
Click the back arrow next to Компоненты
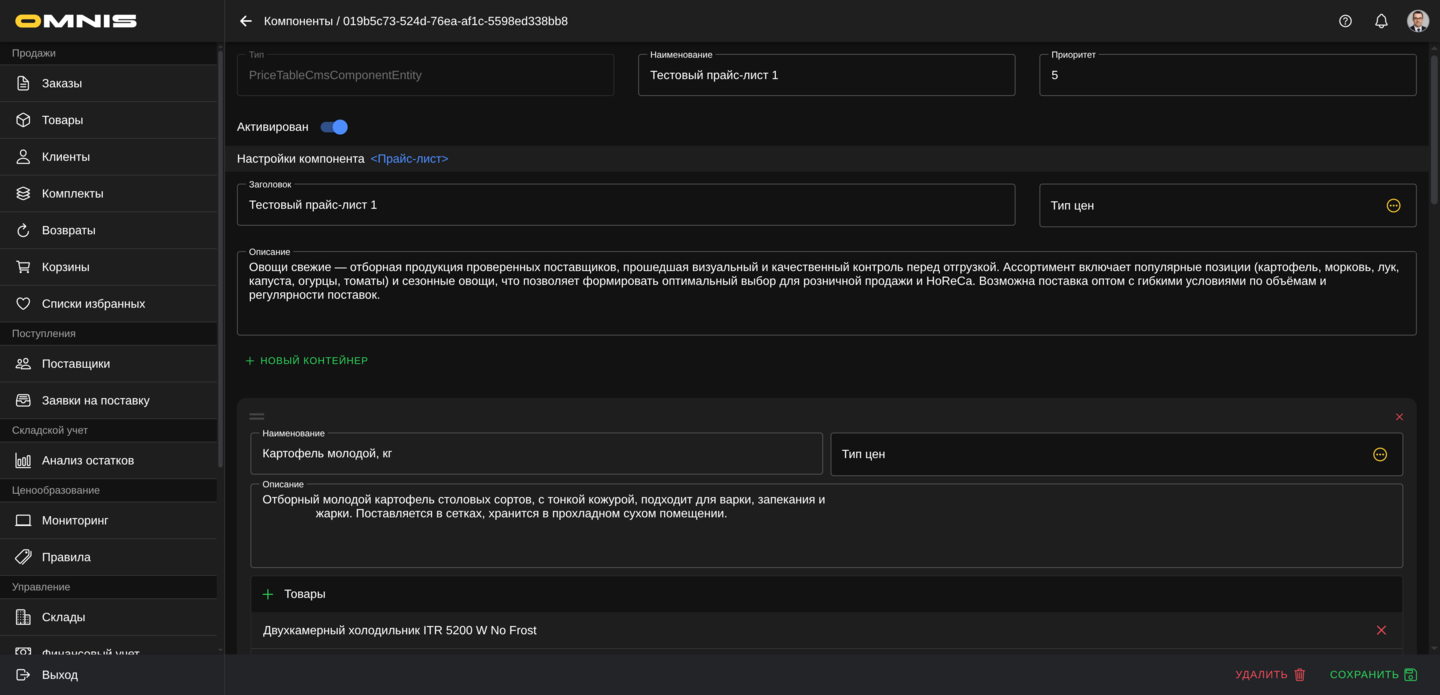[x=246, y=21]
